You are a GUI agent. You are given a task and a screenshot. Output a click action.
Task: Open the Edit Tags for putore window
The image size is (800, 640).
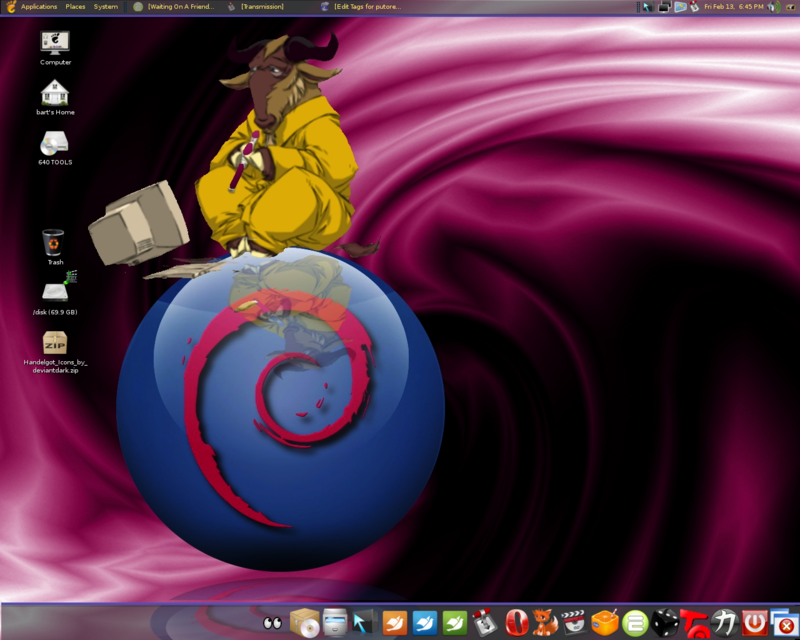pyautogui.click(x=367, y=6)
